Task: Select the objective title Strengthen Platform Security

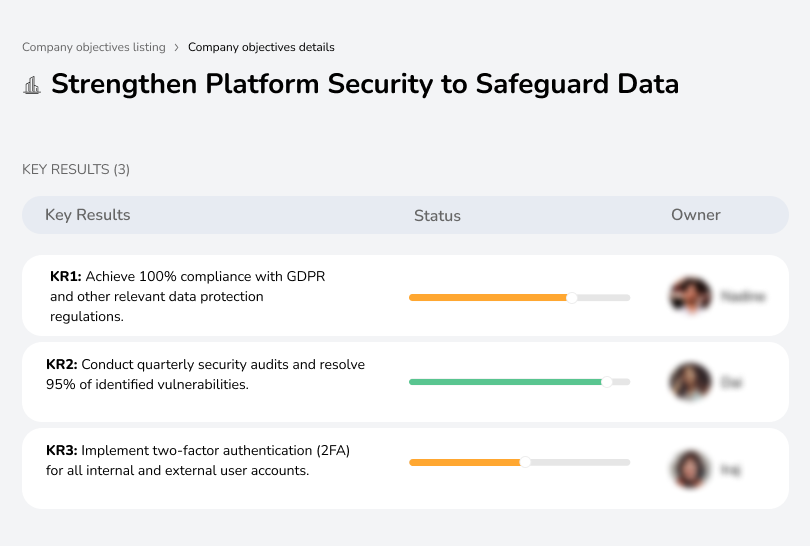Action: (365, 84)
